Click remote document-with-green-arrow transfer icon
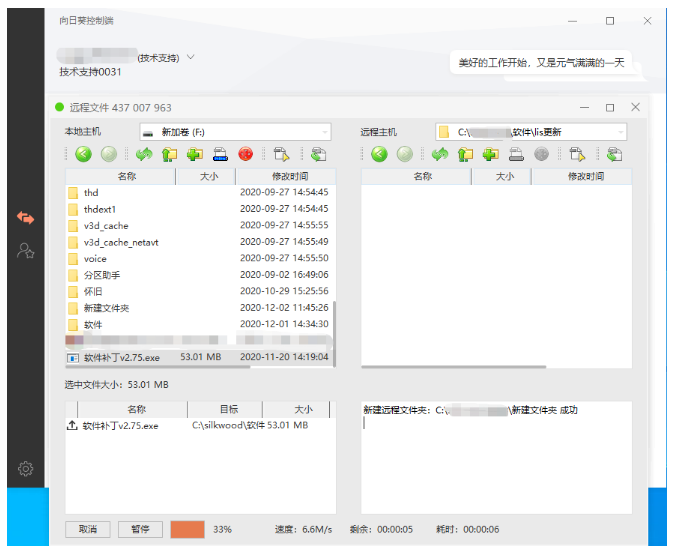Image resolution: width=675 pixels, height=549 pixels. (614, 154)
